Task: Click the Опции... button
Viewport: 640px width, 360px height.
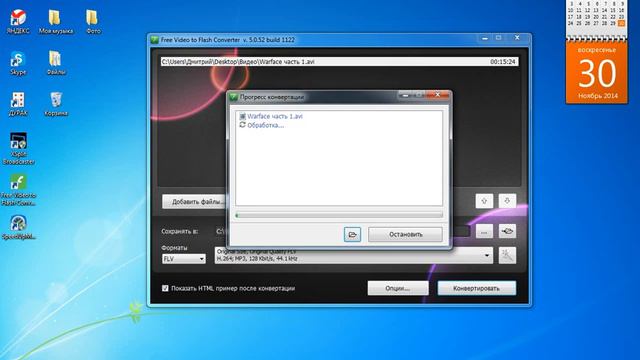Action: click(398, 288)
